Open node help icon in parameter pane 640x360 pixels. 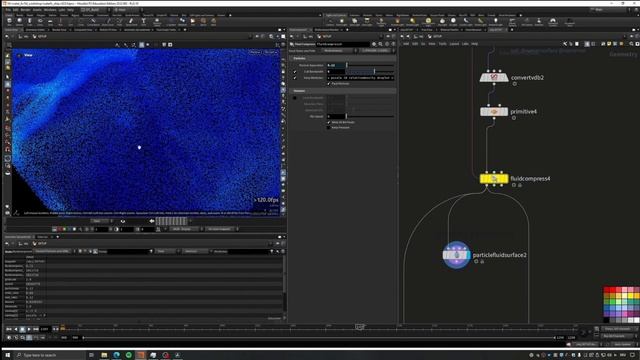coord(393,44)
